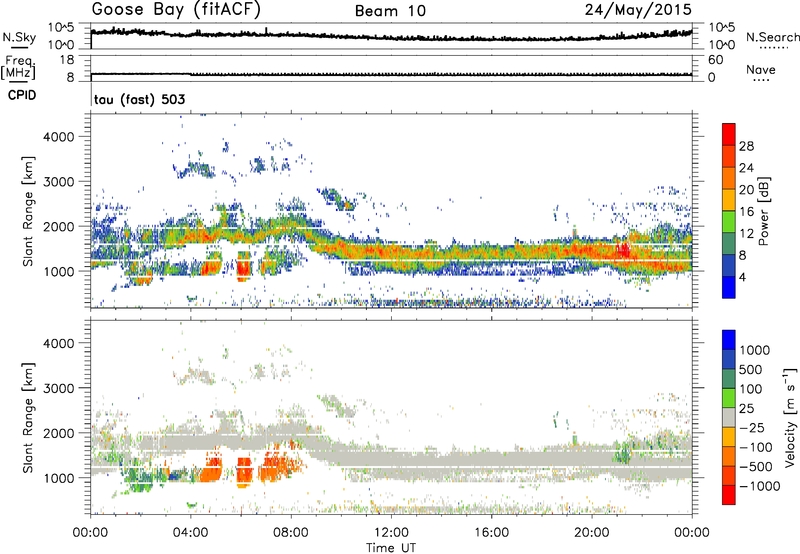
Task: Click the 'Slant Range [km]' label of the velocity panel
Action: click(28, 417)
